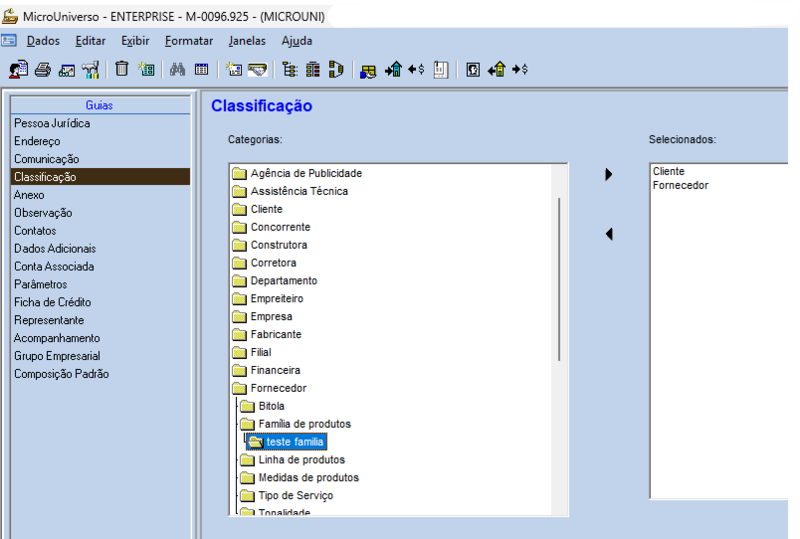This screenshot has height=539, width=800.
Task: Go to the Endereço guide
Action: (100, 141)
